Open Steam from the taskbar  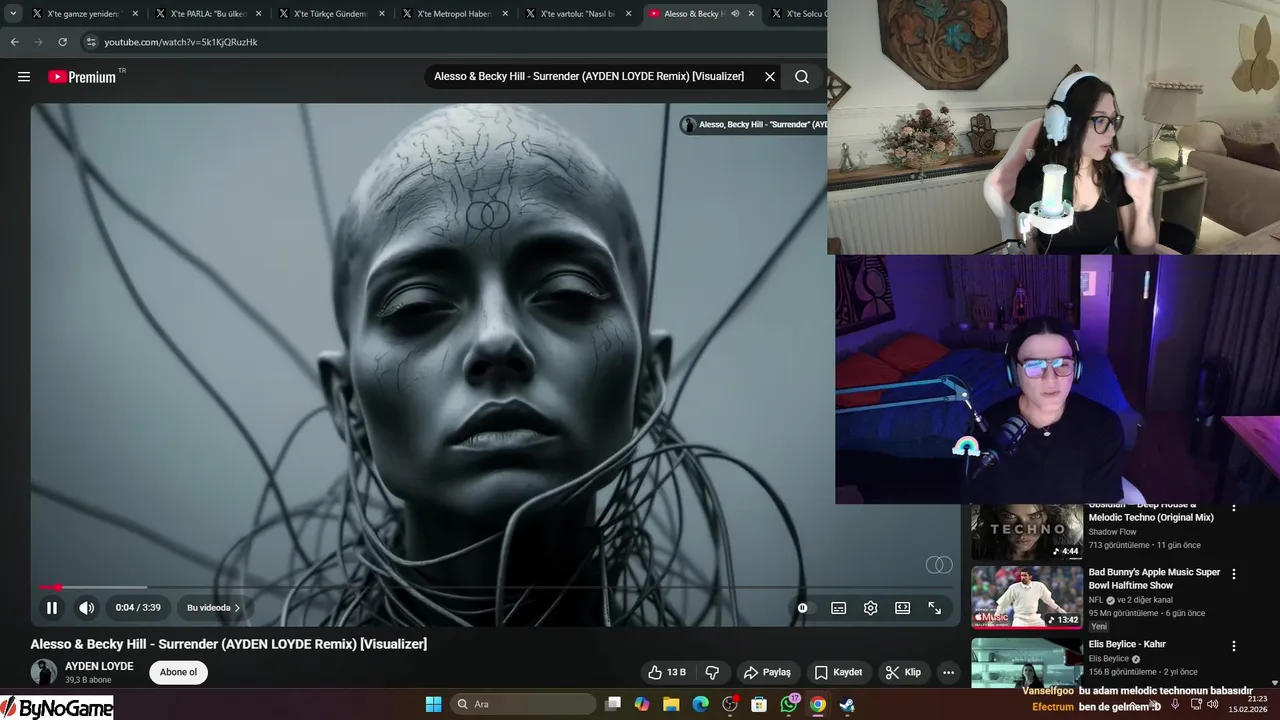(x=847, y=704)
